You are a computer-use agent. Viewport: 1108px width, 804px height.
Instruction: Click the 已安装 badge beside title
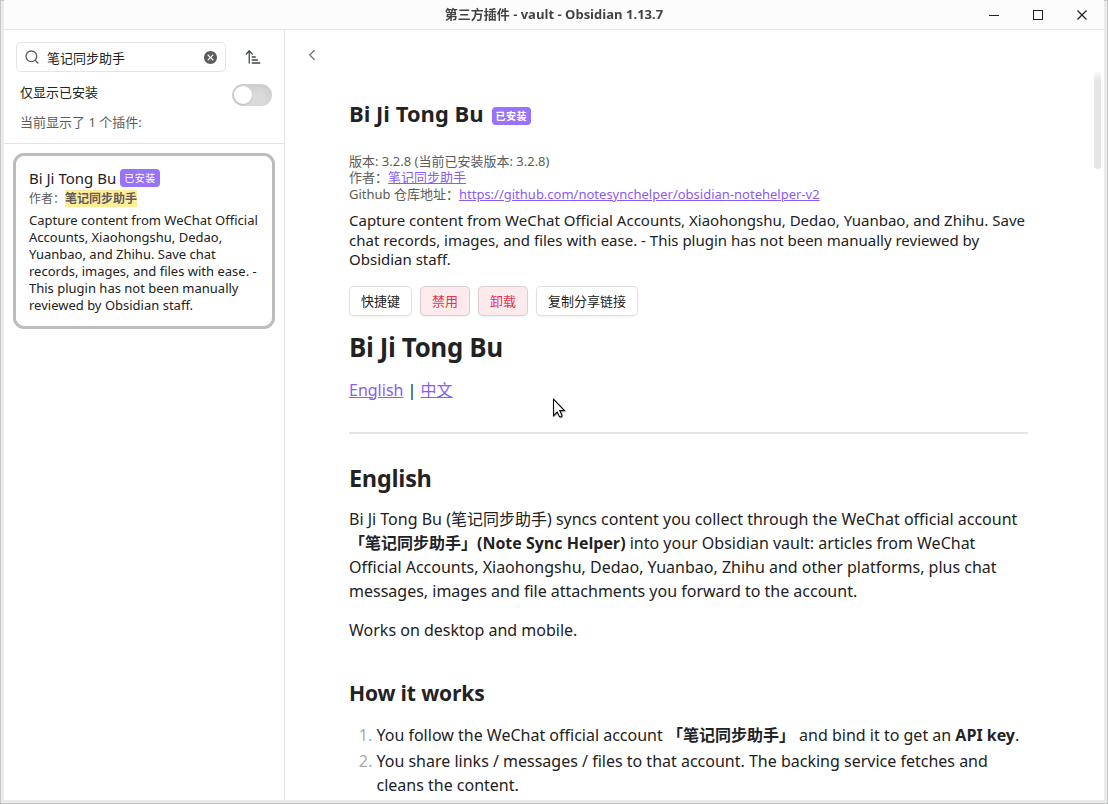click(x=512, y=116)
